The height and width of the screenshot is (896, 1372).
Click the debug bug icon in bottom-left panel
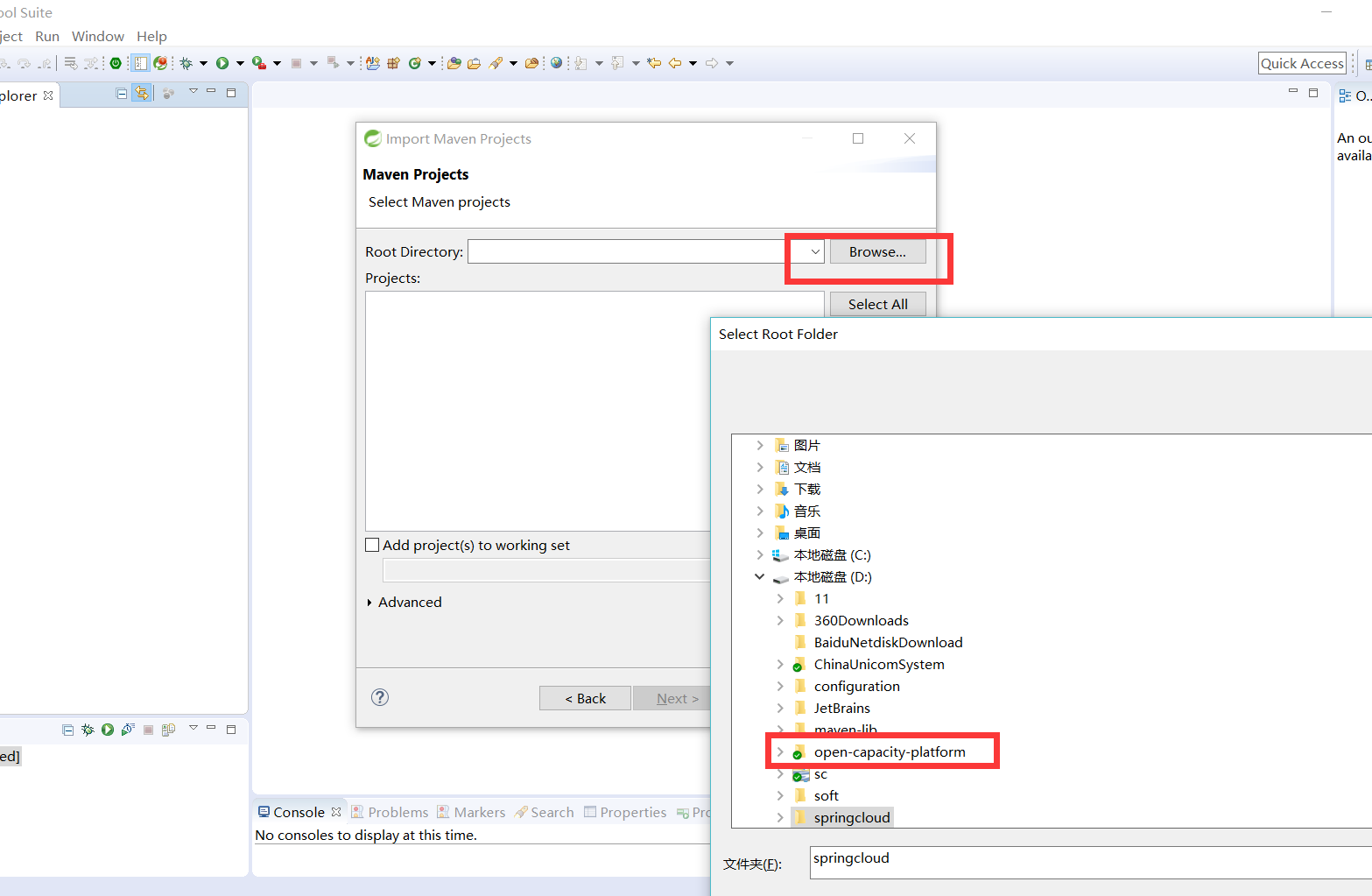click(x=88, y=730)
